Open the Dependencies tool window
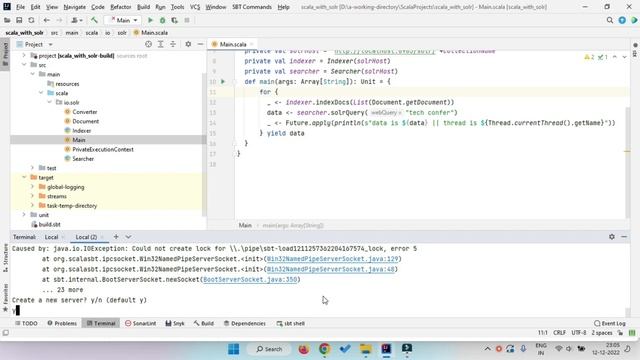The width and height of the screenshot is (640, 360). (x=244, y=323)
